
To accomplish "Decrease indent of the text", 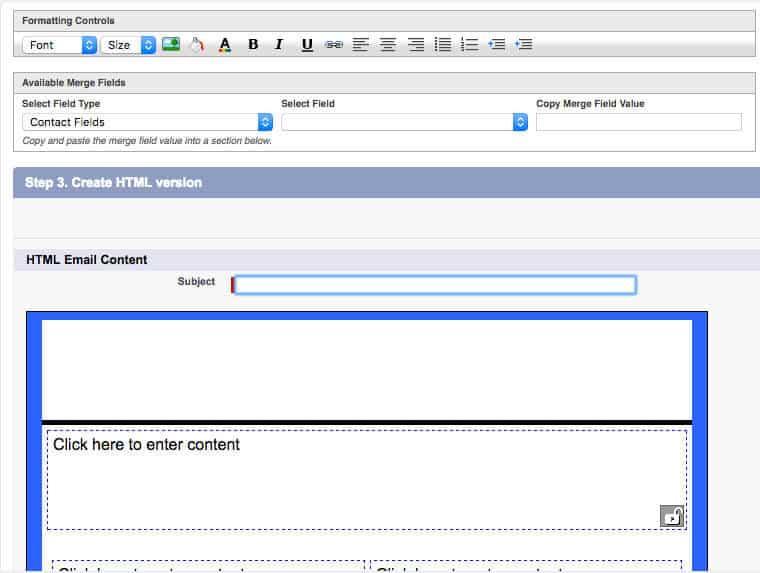I will pos(496,44).
